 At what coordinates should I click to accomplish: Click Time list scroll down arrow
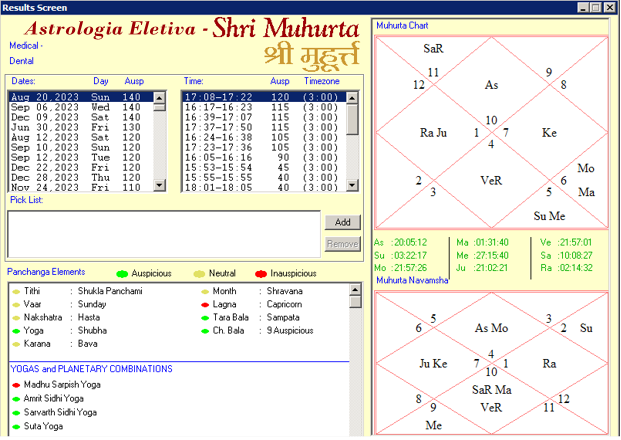(x=352, y=185)
